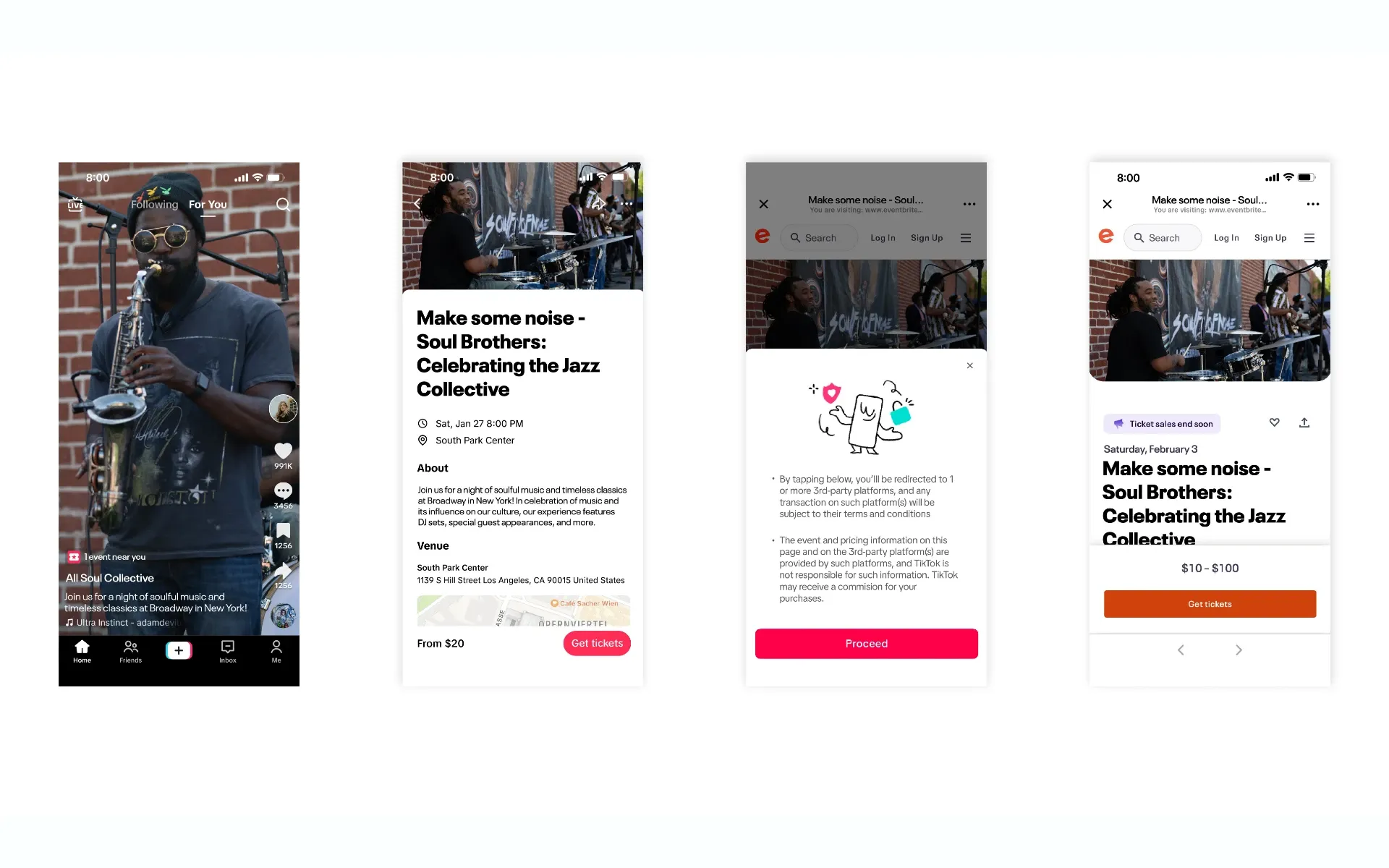1389x868 pixels.
Task: Toggle the Following feed on TikTok
Action: [153, 204]
